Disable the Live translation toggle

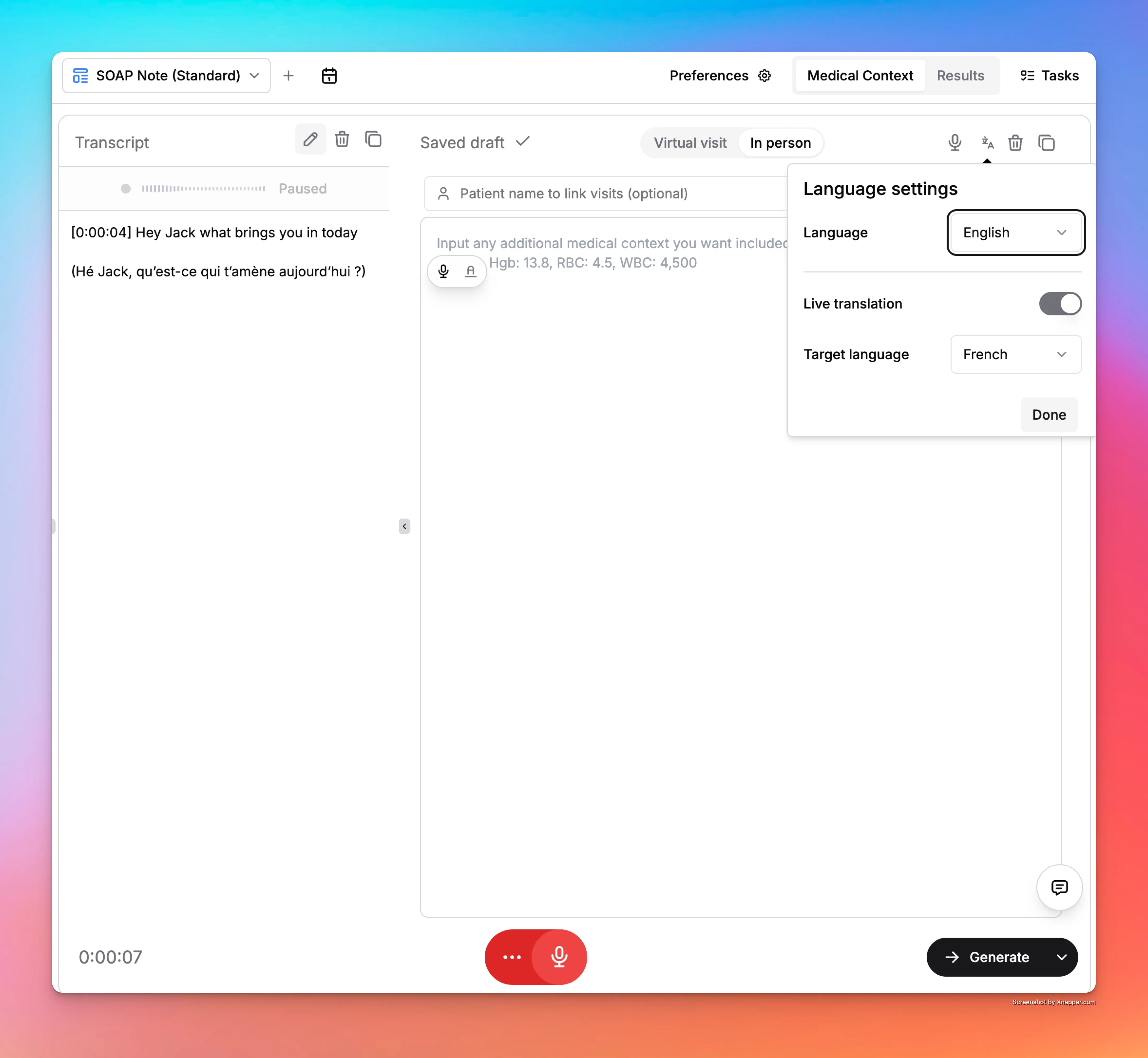1060,304
